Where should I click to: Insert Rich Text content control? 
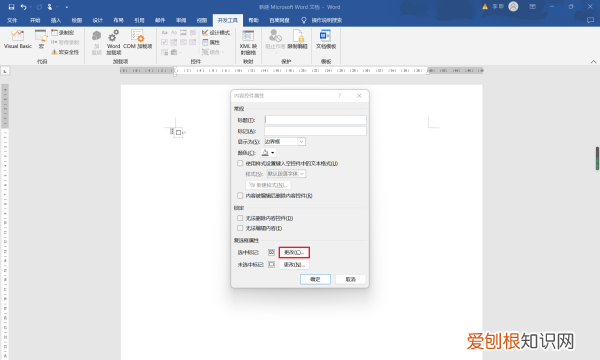pos(165,33)
